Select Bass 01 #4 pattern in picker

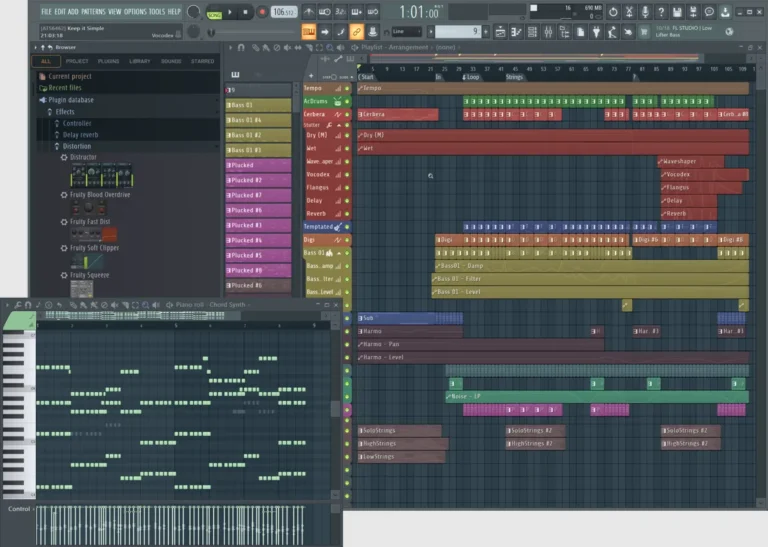tap(258, 120)
